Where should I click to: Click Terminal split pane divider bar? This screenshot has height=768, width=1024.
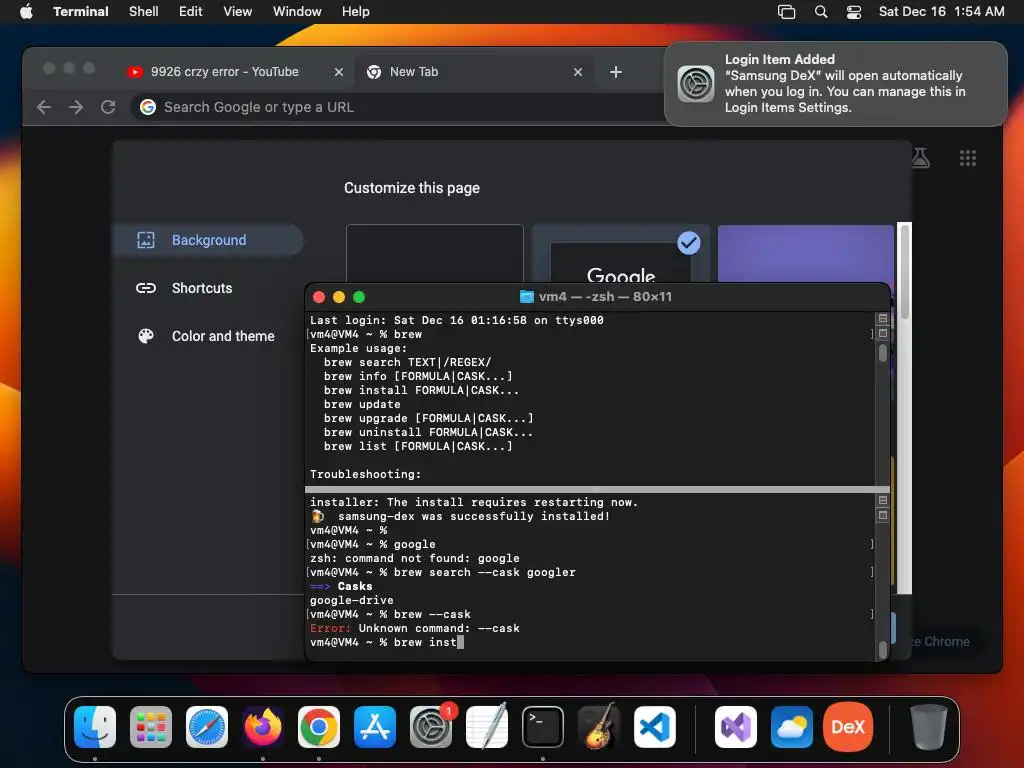(x=597, y=489)
